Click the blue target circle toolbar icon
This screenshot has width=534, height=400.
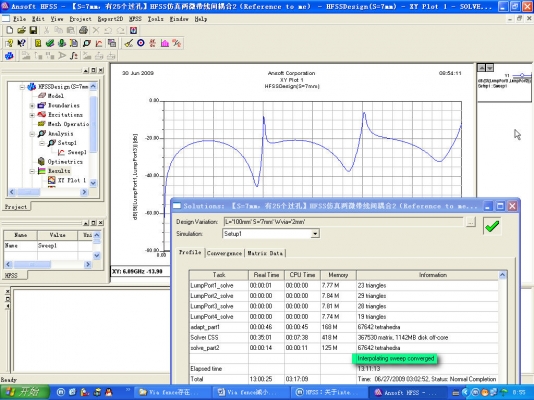141,43
